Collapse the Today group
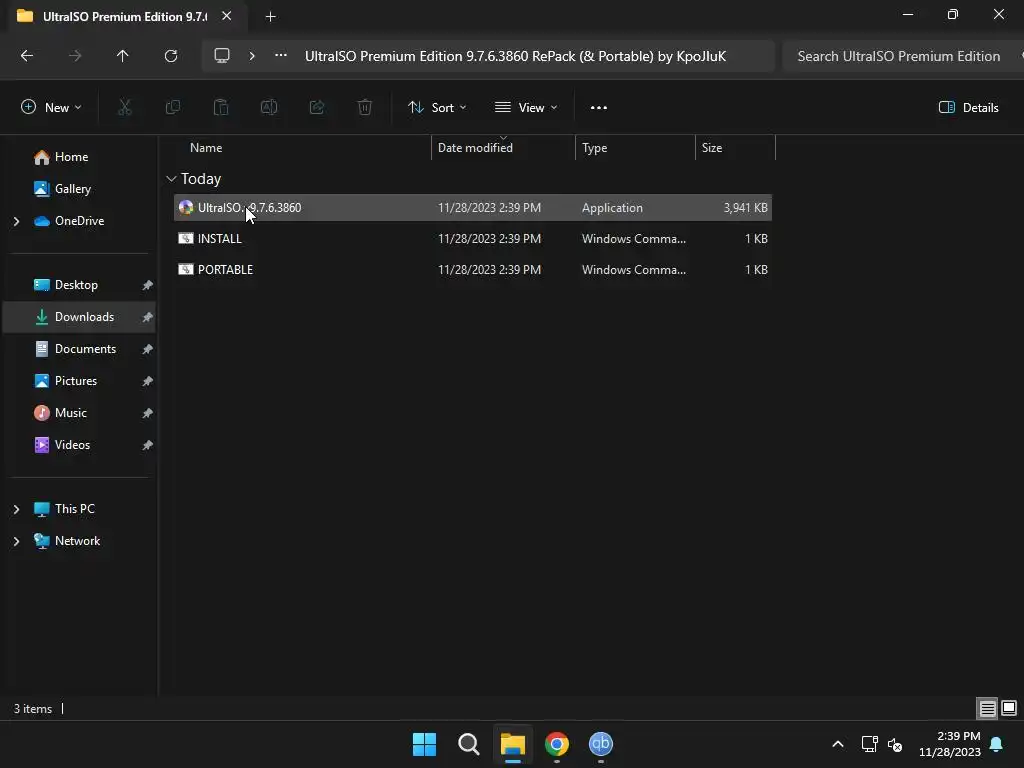This screenshot has height=768, width=1024. [x=172, y=179]
